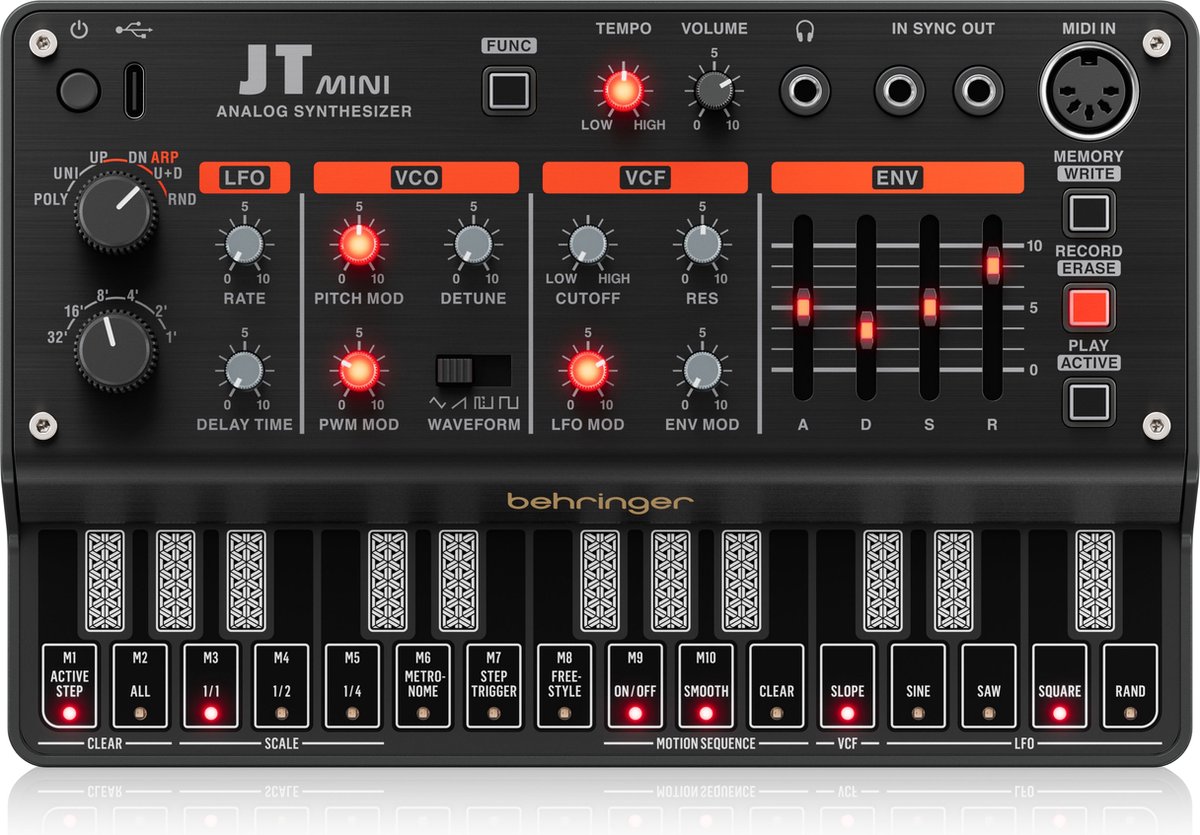Screen dimensions: 1200x835
Task: Tap the FUNC button
Action: [x=510, y=90]
